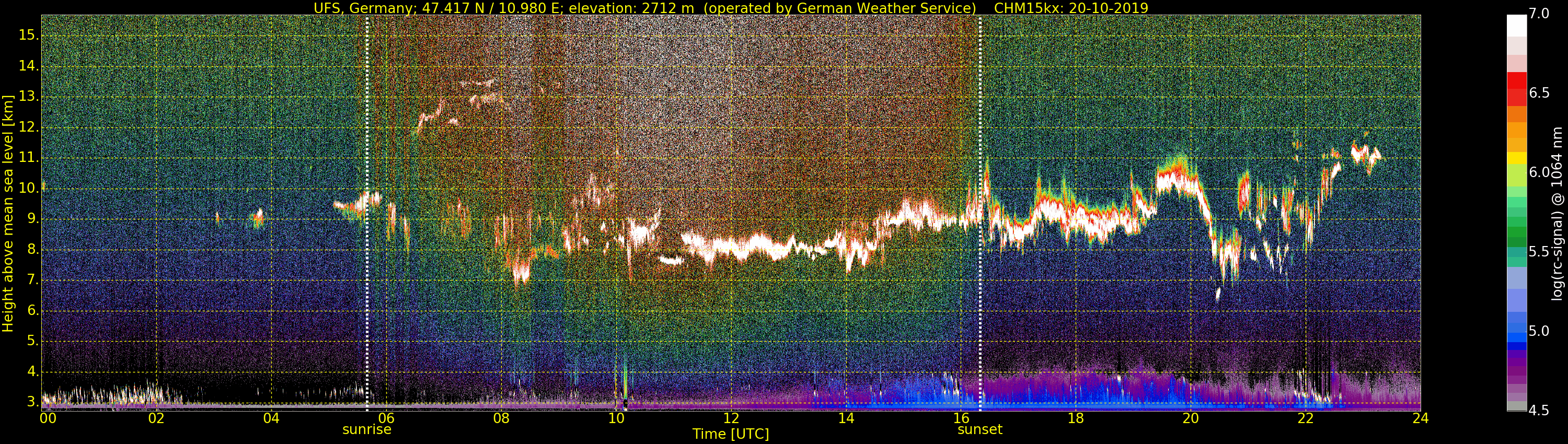Click the log(rc-signal) @ 1064 nm label
Screen dimensions: 1568x444
click(1556, 213)
